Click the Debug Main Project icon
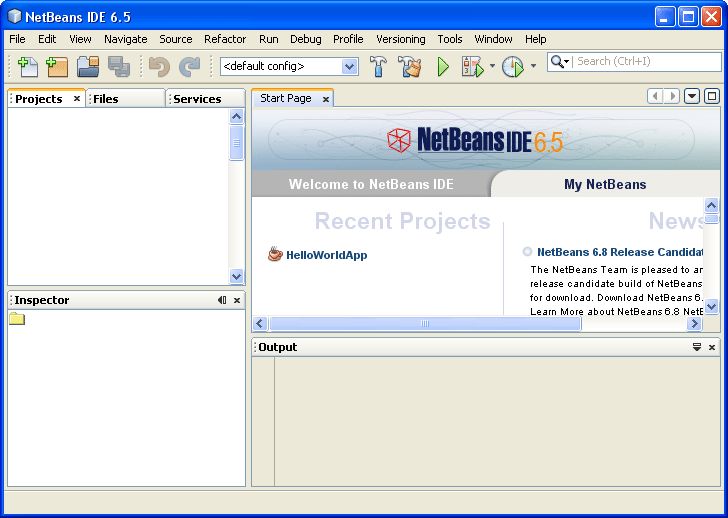728x518 pixels. point(472,67)
